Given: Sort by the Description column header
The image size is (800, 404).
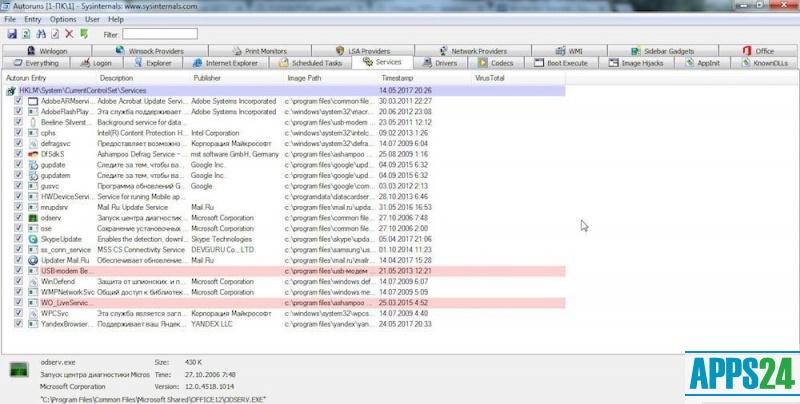Looking at the screenshot, I should [143, 78].
